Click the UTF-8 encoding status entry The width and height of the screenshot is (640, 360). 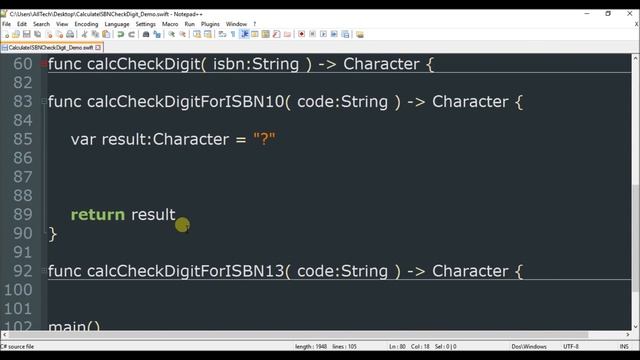tap(571, 347)
